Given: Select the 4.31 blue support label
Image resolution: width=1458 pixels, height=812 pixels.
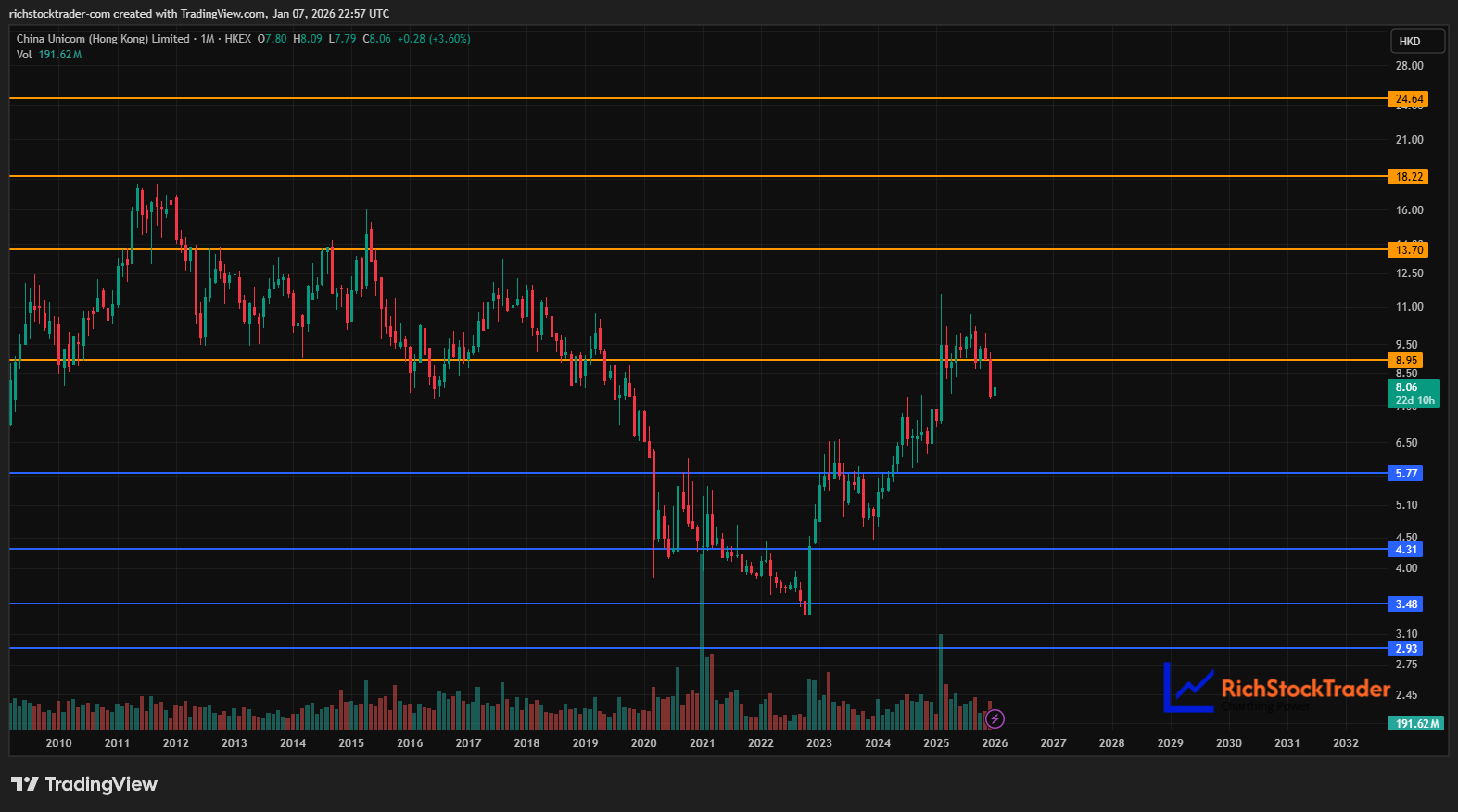Looking at the screenshot, I should [x=1406, y=549].
